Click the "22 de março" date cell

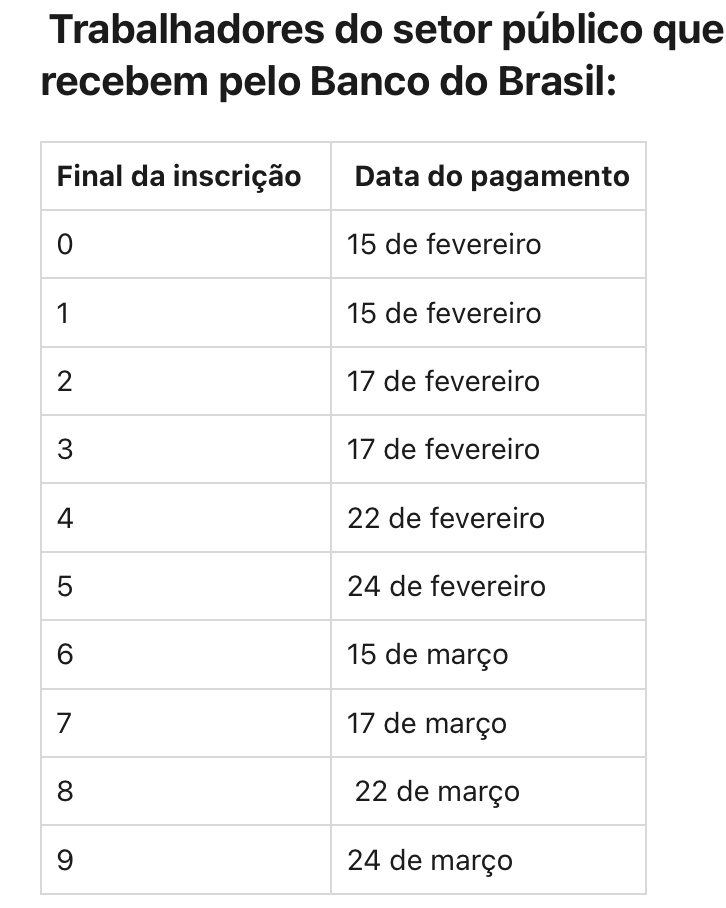[437, 792]
